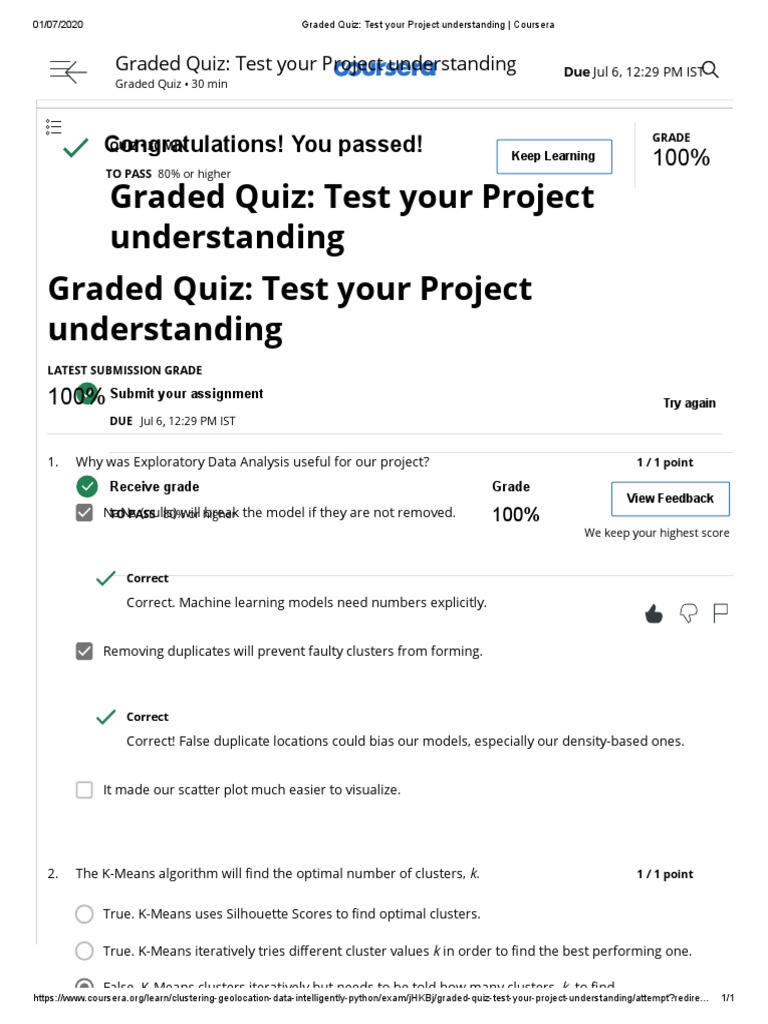
Task: Click the Coursera logo
Action: tap(384, 68)
